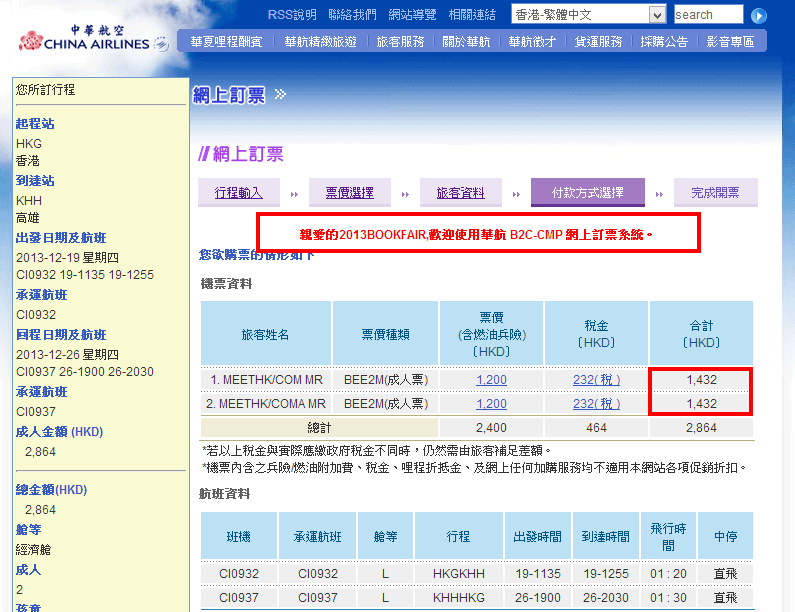Open the RSS說明 link

pyautogui.click(x=292, y=15)
